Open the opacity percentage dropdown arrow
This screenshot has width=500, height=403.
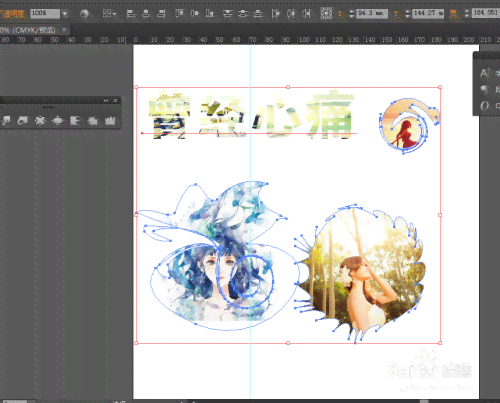(x=65, y=14)
